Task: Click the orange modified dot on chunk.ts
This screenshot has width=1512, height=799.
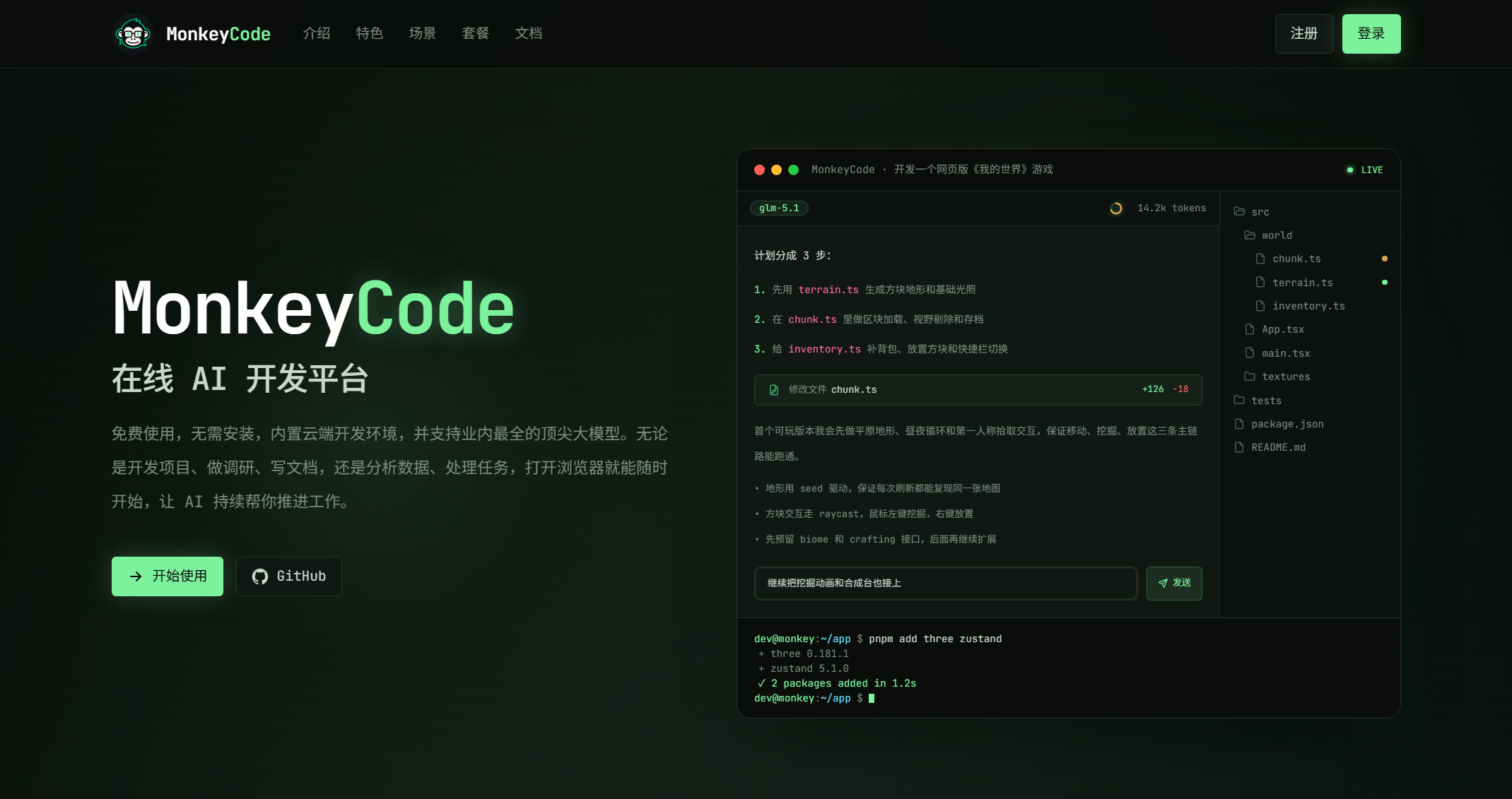Action: point(1385,259)
